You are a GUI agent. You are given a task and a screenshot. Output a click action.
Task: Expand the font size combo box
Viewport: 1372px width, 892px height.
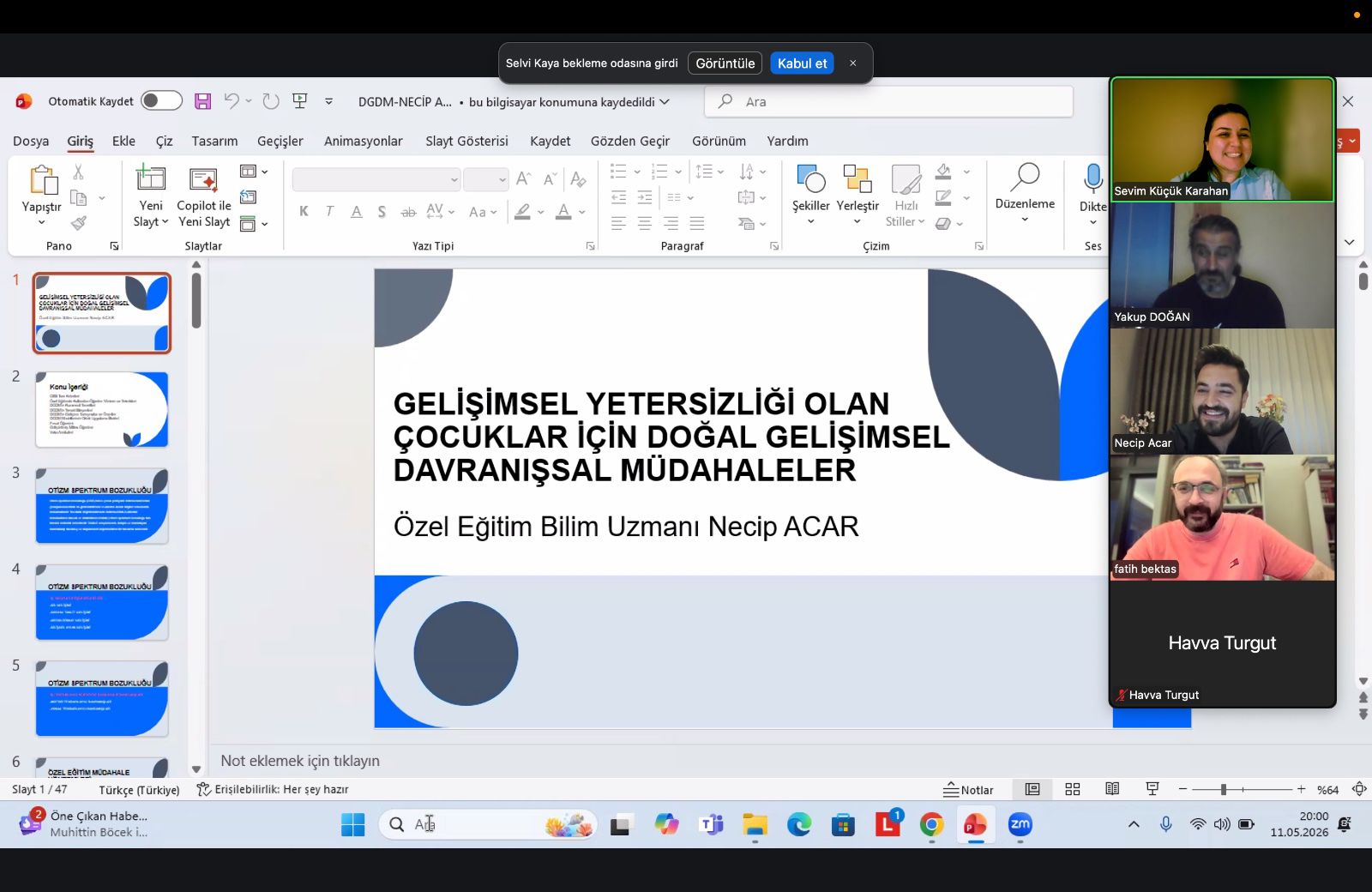[x=502, y=179]
